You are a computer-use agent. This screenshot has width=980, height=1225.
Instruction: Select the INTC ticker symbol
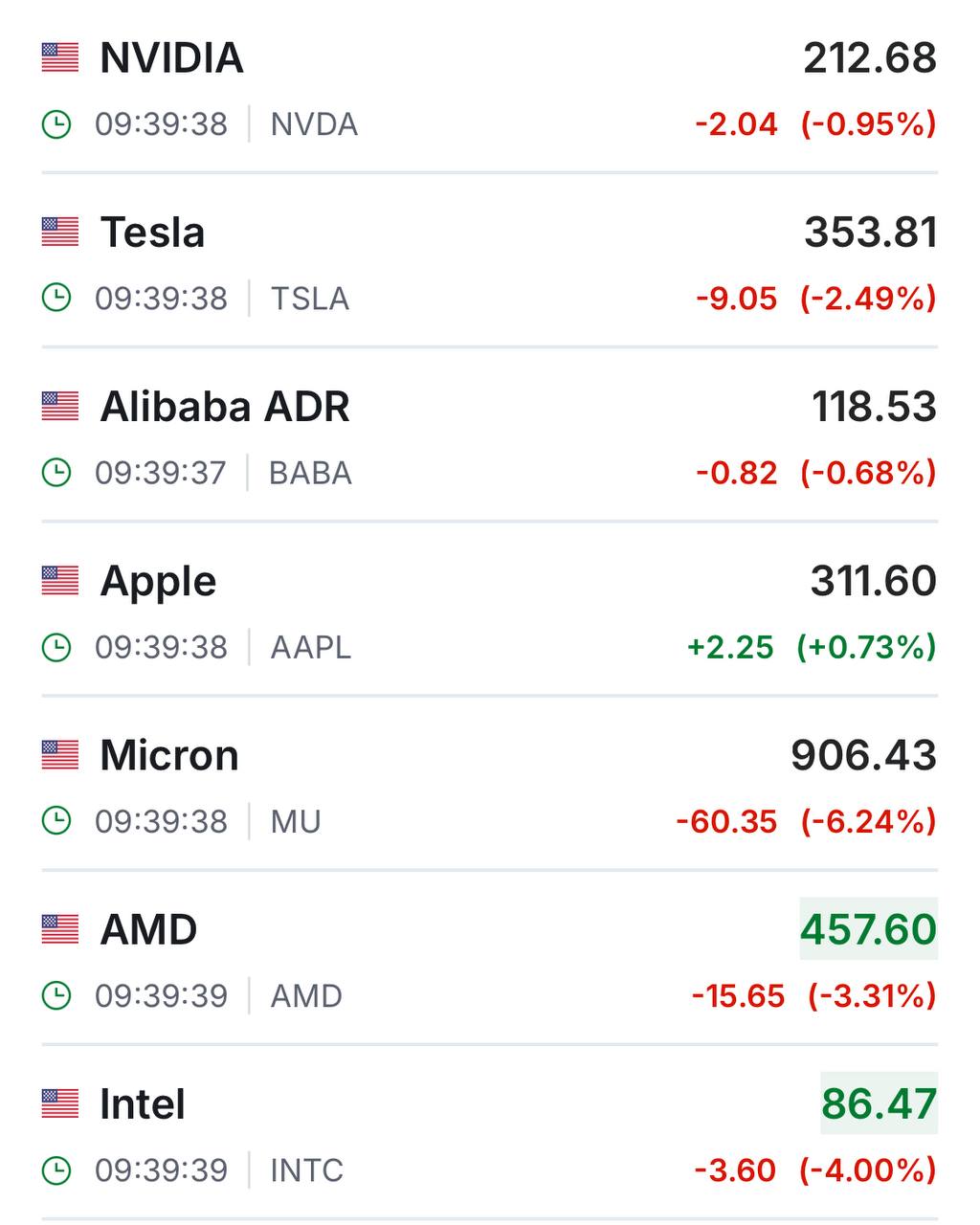click(306, 1170)
